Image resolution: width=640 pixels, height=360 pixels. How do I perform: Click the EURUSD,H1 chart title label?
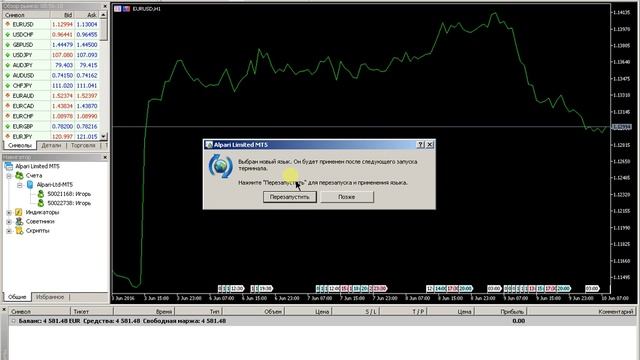pos(146,9)
